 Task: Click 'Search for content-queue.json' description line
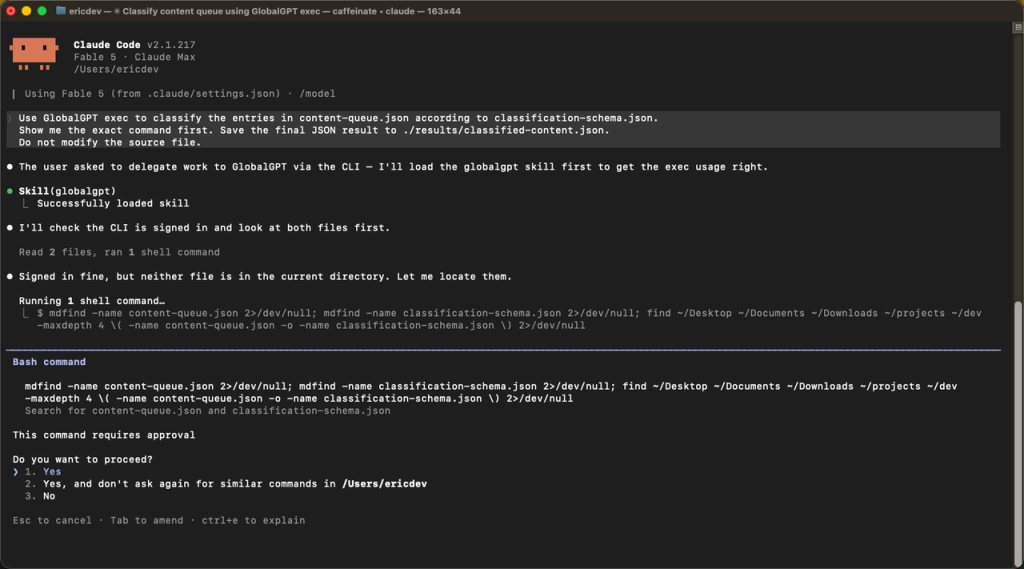(x=208, y=411)
